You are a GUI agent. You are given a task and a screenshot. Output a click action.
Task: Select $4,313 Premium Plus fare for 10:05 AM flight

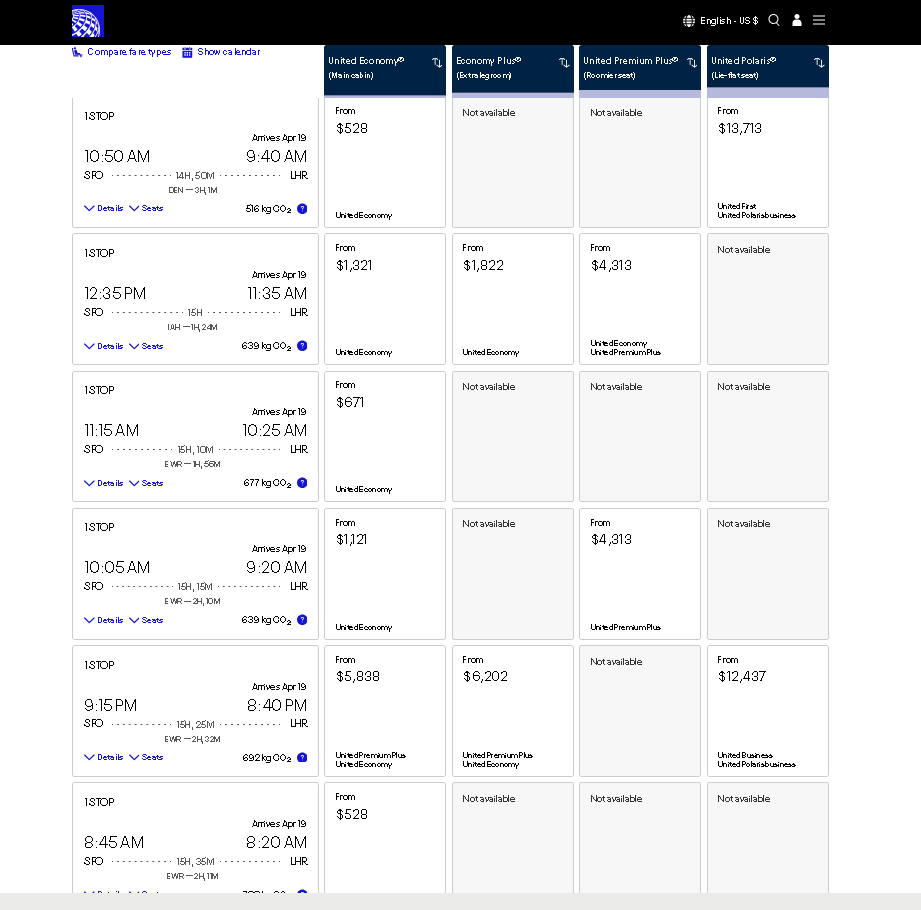pos(640,574)
